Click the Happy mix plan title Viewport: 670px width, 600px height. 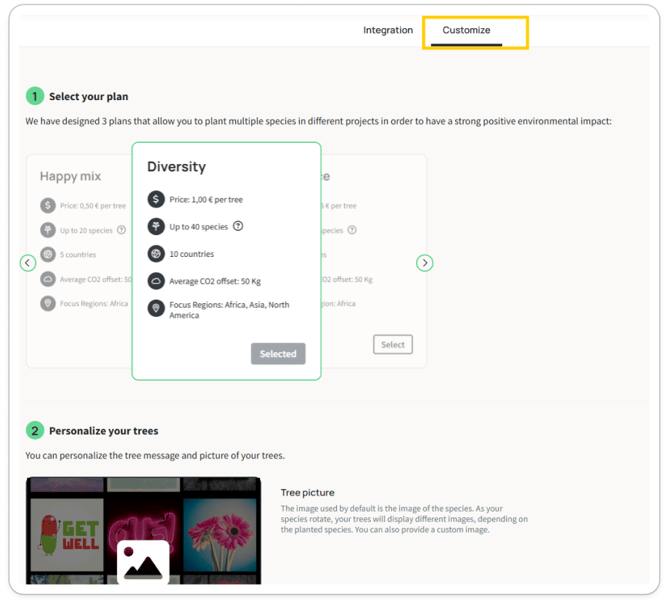(71, 176)
